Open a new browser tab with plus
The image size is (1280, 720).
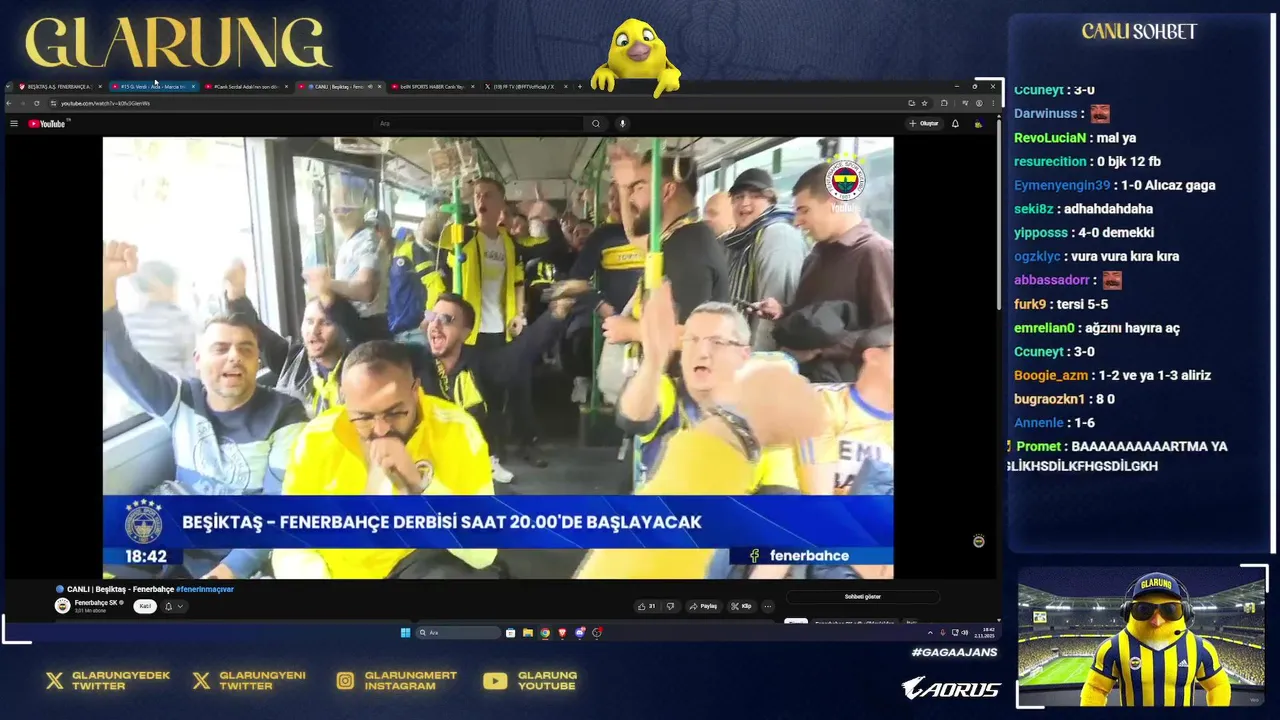coord(580,87)
